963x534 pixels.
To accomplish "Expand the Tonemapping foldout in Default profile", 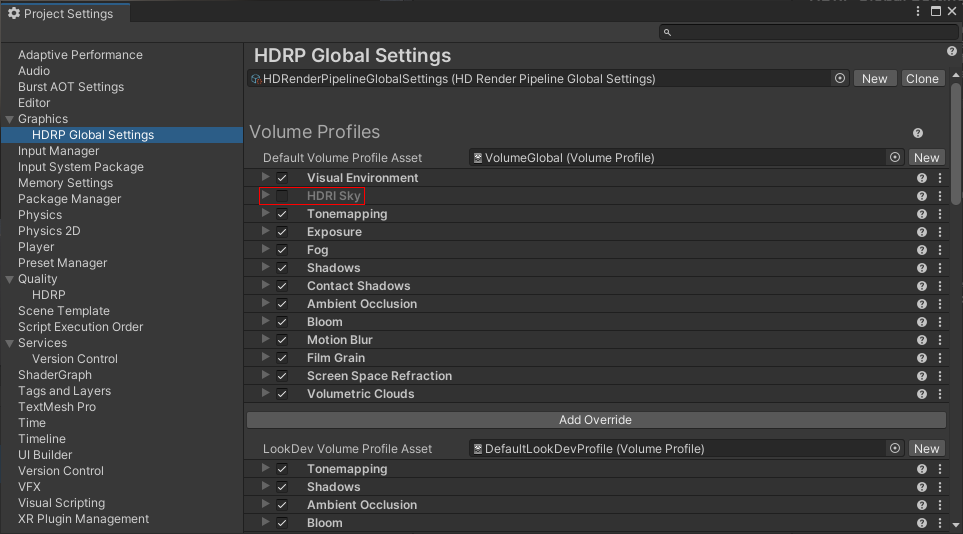I will (x=265, y=213).
